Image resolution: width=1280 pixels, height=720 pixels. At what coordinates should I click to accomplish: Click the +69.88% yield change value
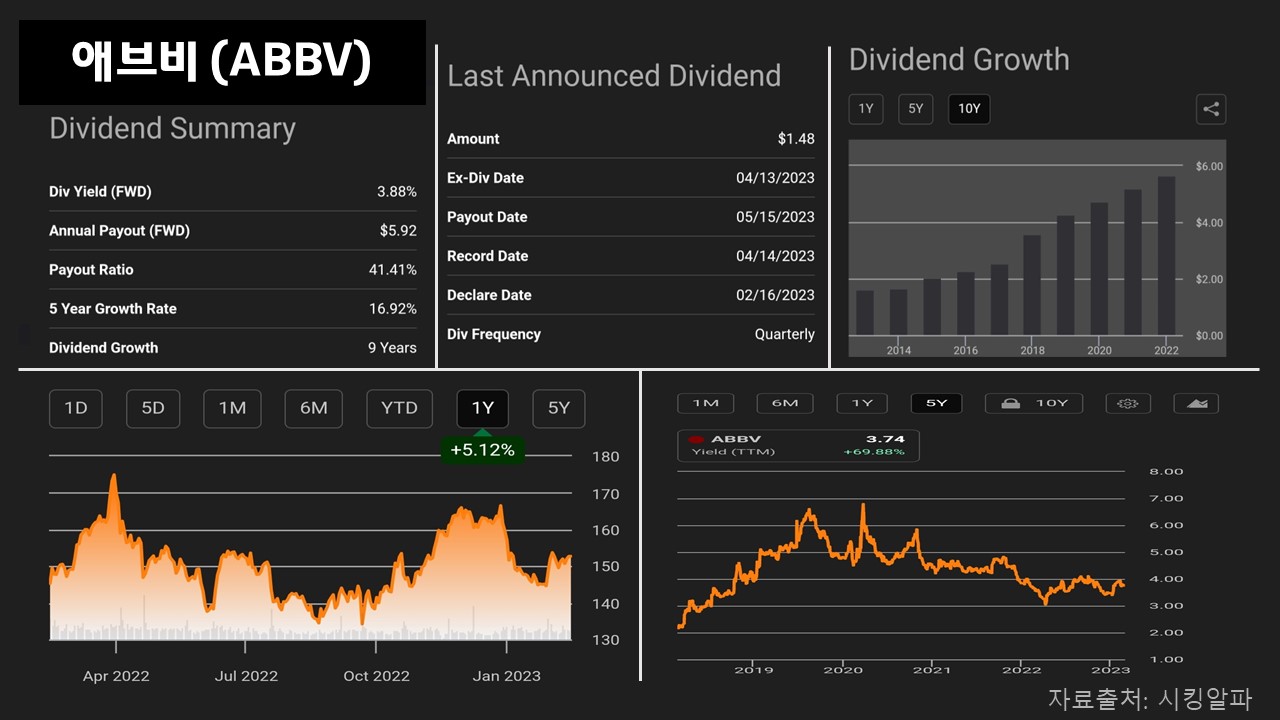coord(874,452)
